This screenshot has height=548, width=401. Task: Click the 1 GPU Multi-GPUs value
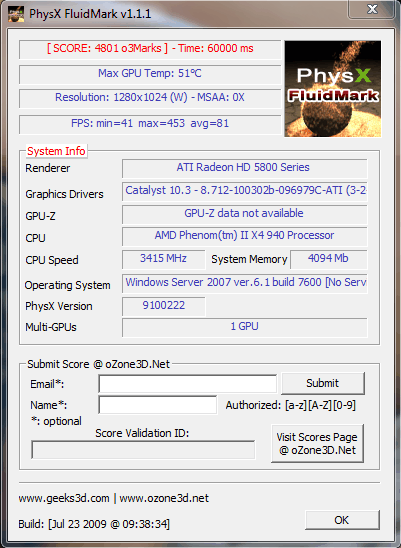click(244, 327)
